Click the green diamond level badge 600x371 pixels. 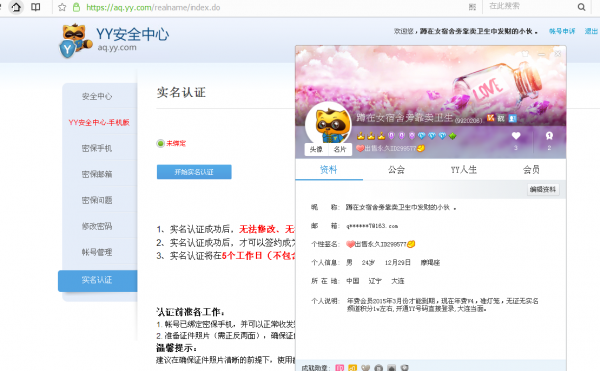(x=453, y=136)
